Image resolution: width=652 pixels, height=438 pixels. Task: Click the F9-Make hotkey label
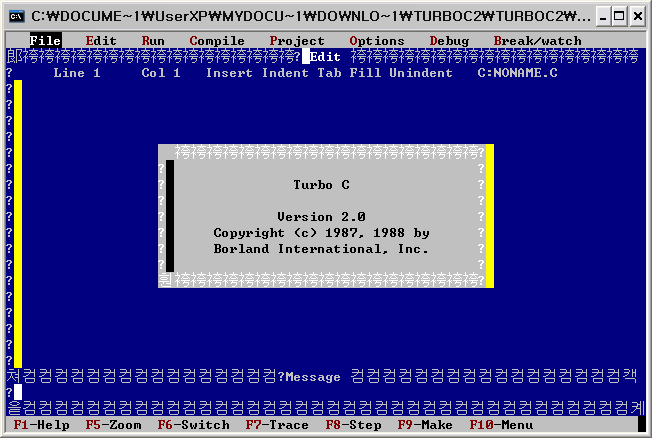(x=425, y=425)
